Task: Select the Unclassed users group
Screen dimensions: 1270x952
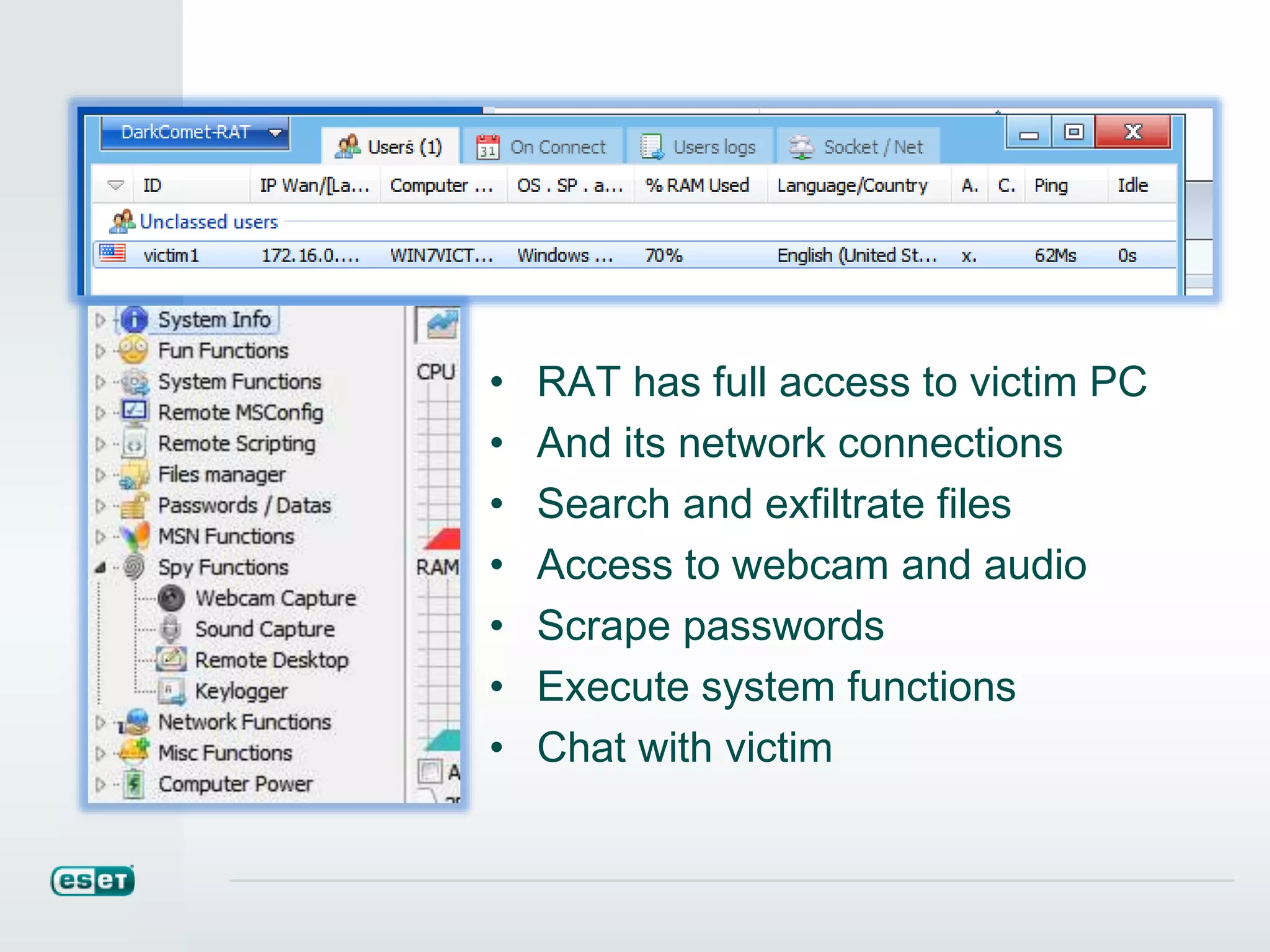Action: [x=208, y=221]
